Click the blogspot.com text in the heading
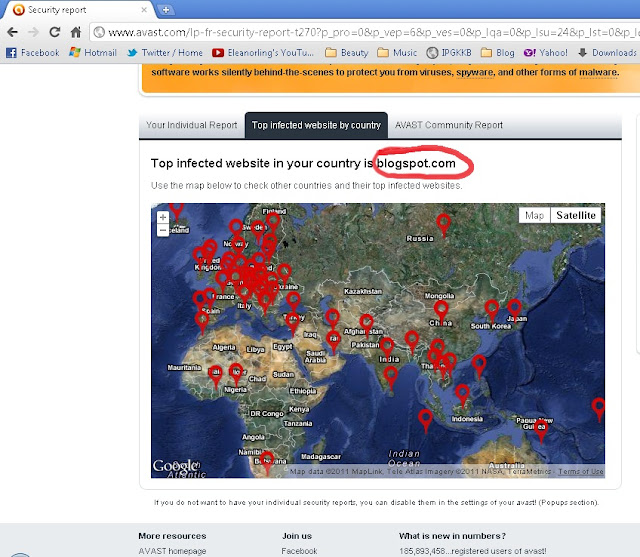 tap(416, 163)
